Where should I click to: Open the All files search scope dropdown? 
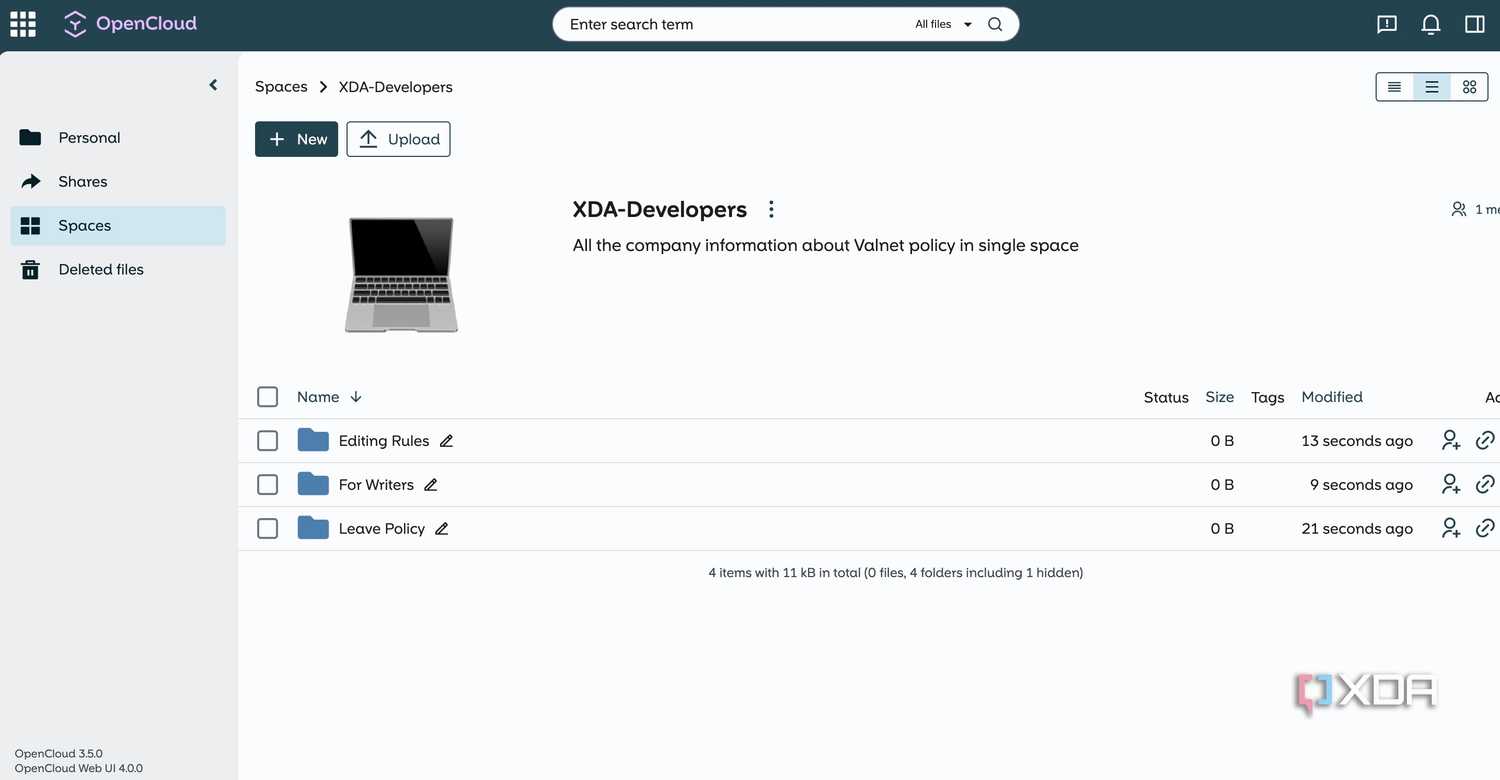[x=943, y=24]
